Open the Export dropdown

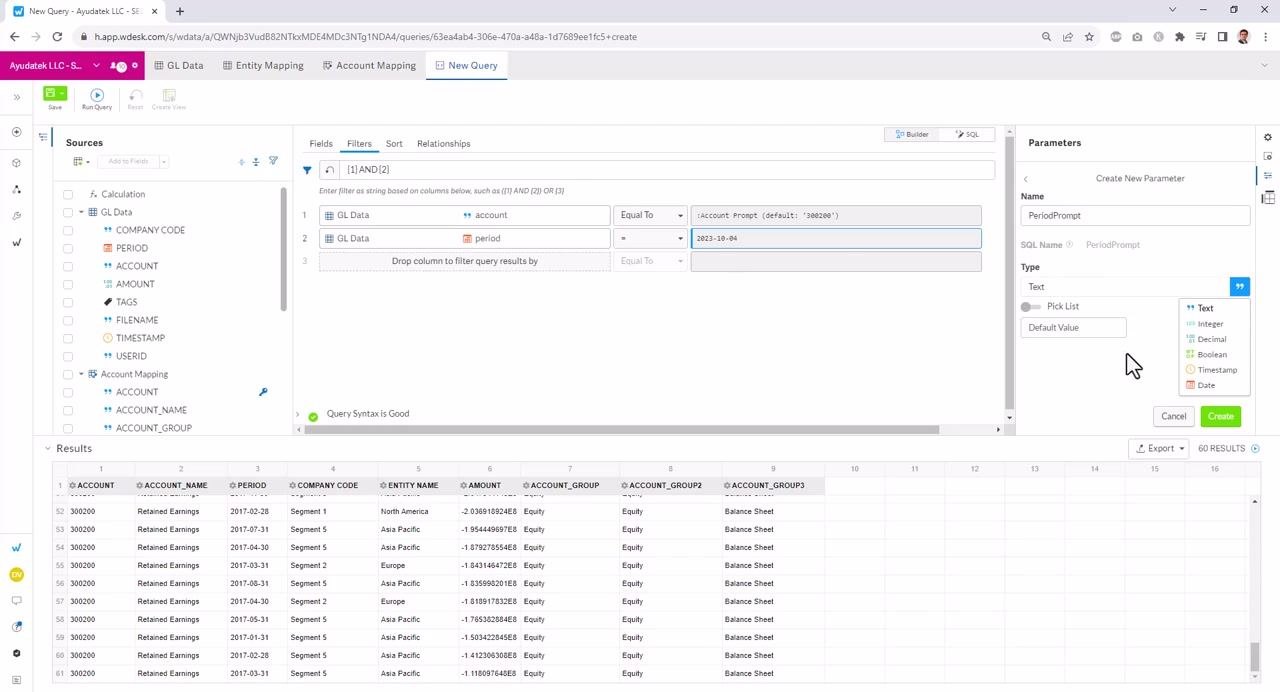point(1158,449)
